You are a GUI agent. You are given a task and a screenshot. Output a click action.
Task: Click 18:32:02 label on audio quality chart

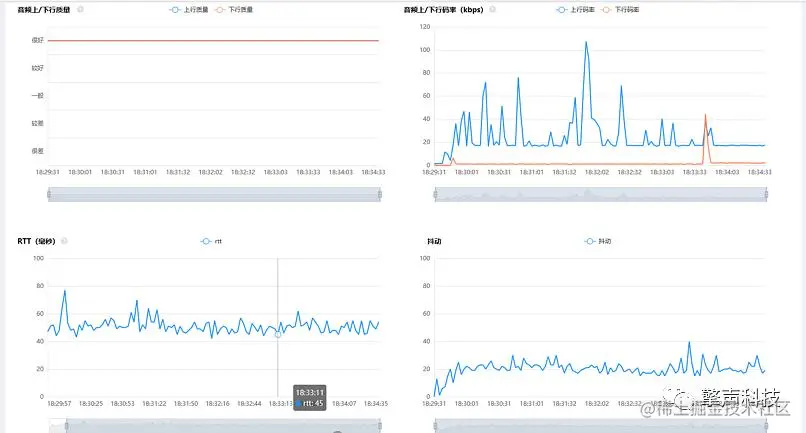coord(210,172)
